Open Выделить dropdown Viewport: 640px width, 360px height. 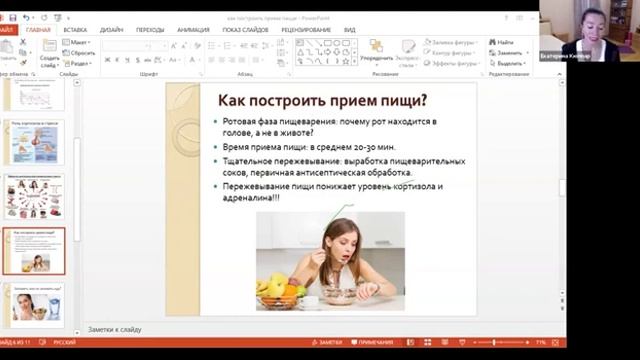pos(508,63)
